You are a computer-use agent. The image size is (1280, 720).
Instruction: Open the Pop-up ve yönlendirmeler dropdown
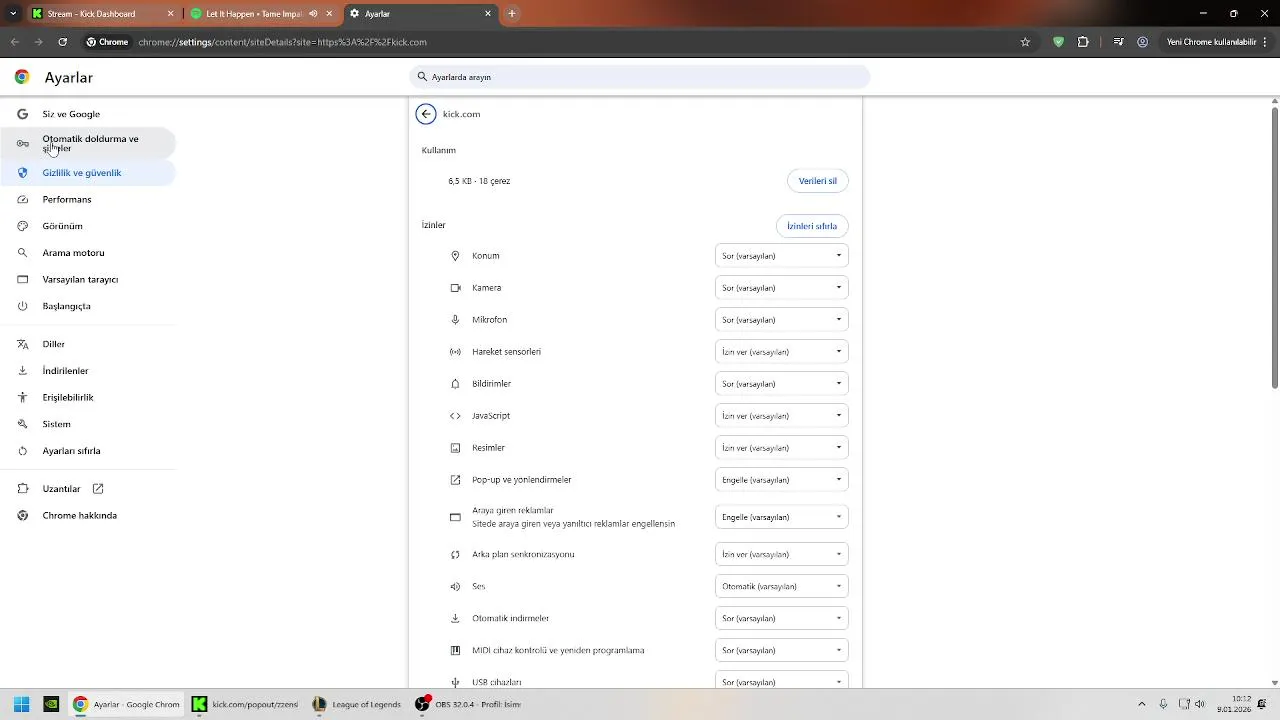782,480
